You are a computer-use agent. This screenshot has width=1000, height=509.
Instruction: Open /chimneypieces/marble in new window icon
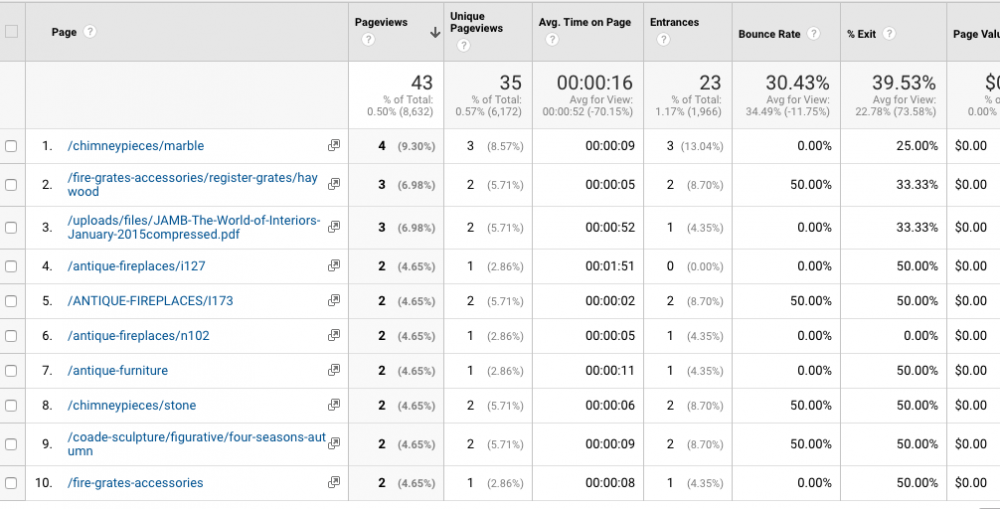pos(334,146)
